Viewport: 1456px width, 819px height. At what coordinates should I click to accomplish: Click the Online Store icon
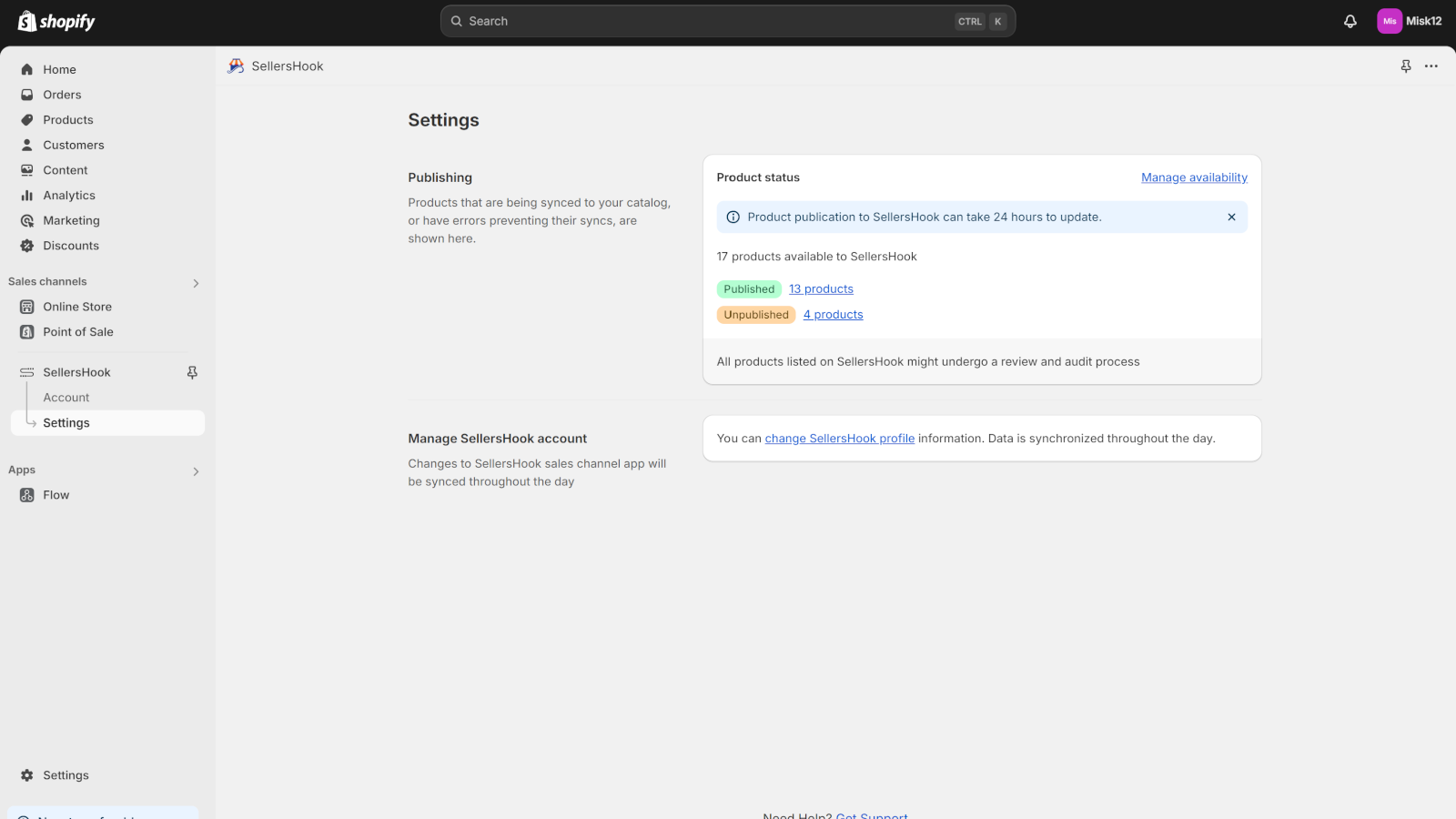click(27, 307)
